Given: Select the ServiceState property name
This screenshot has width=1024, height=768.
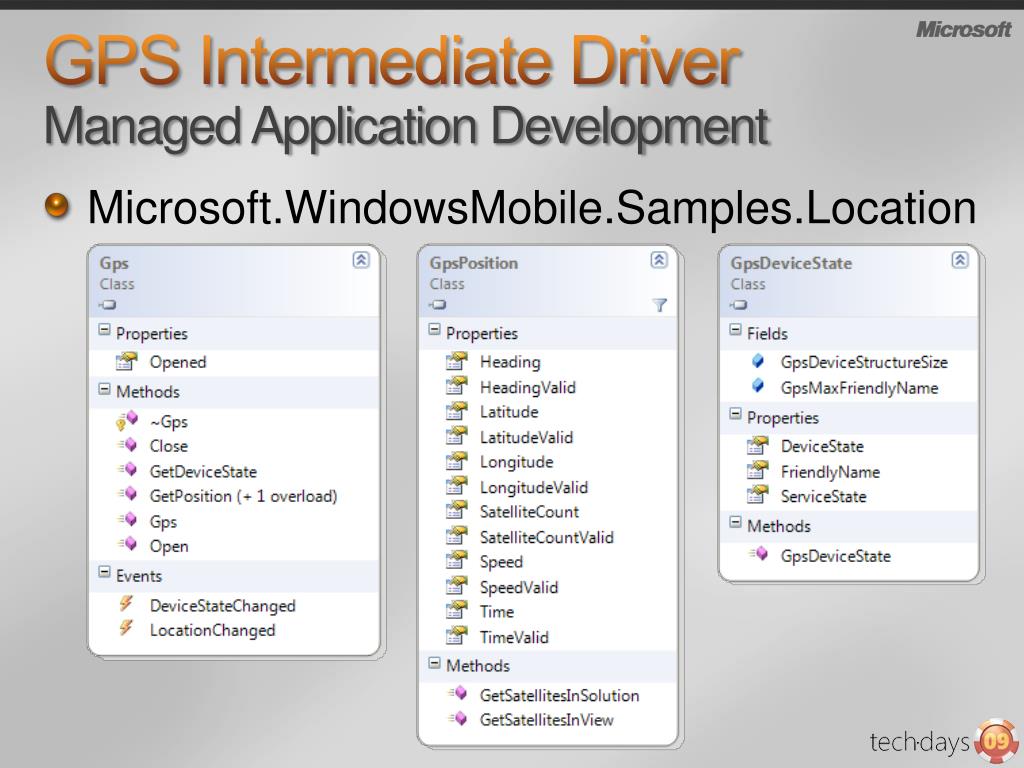Looking at the screenshot, I should coord(824,496).
